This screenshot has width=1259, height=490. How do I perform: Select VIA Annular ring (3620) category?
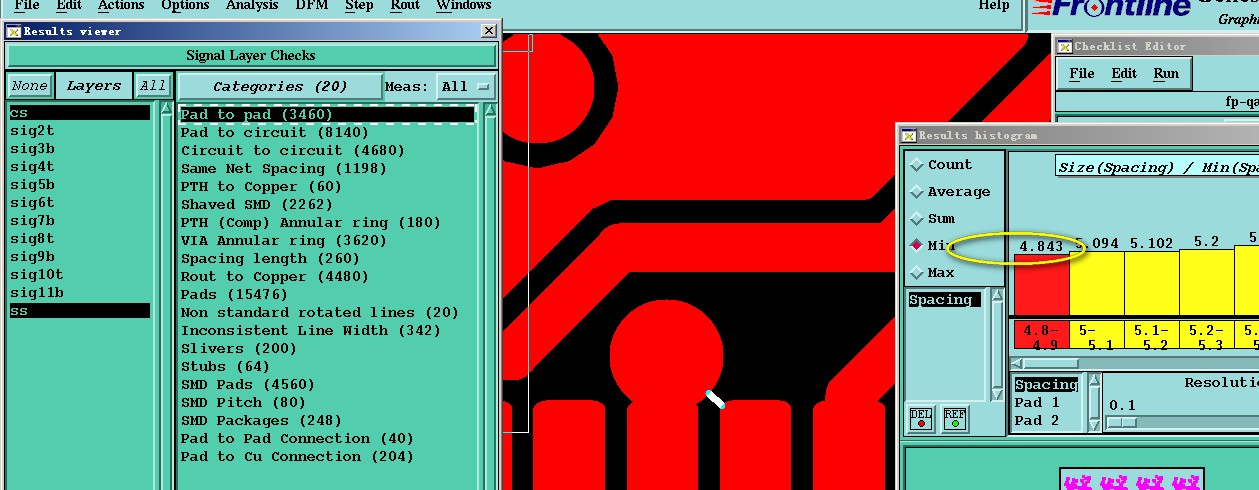(327, 241)
